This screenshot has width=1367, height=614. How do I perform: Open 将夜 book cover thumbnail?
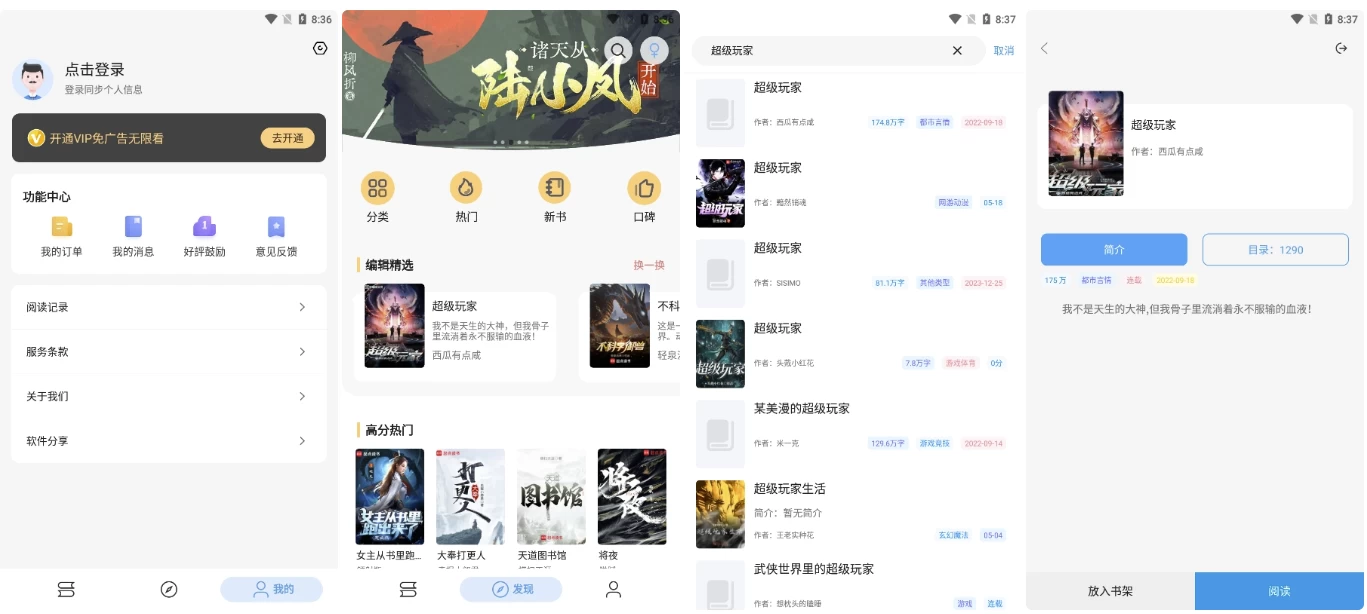(x=631, y=497)
